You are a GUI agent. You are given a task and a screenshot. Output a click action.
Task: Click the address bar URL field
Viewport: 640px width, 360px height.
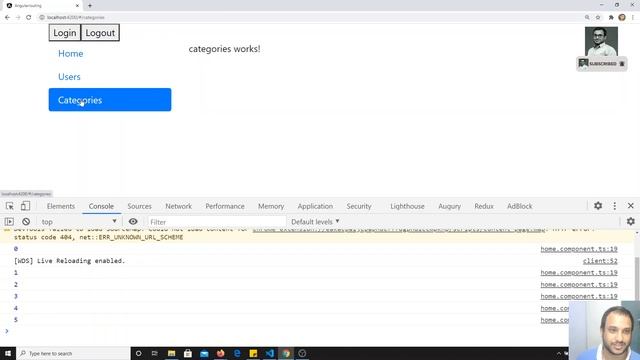[310, 17]
